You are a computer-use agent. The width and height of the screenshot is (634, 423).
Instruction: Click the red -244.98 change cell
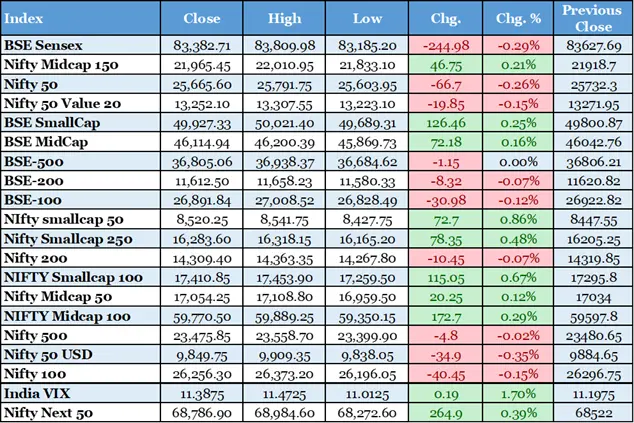pyautogui.click(x=446, y=45)
